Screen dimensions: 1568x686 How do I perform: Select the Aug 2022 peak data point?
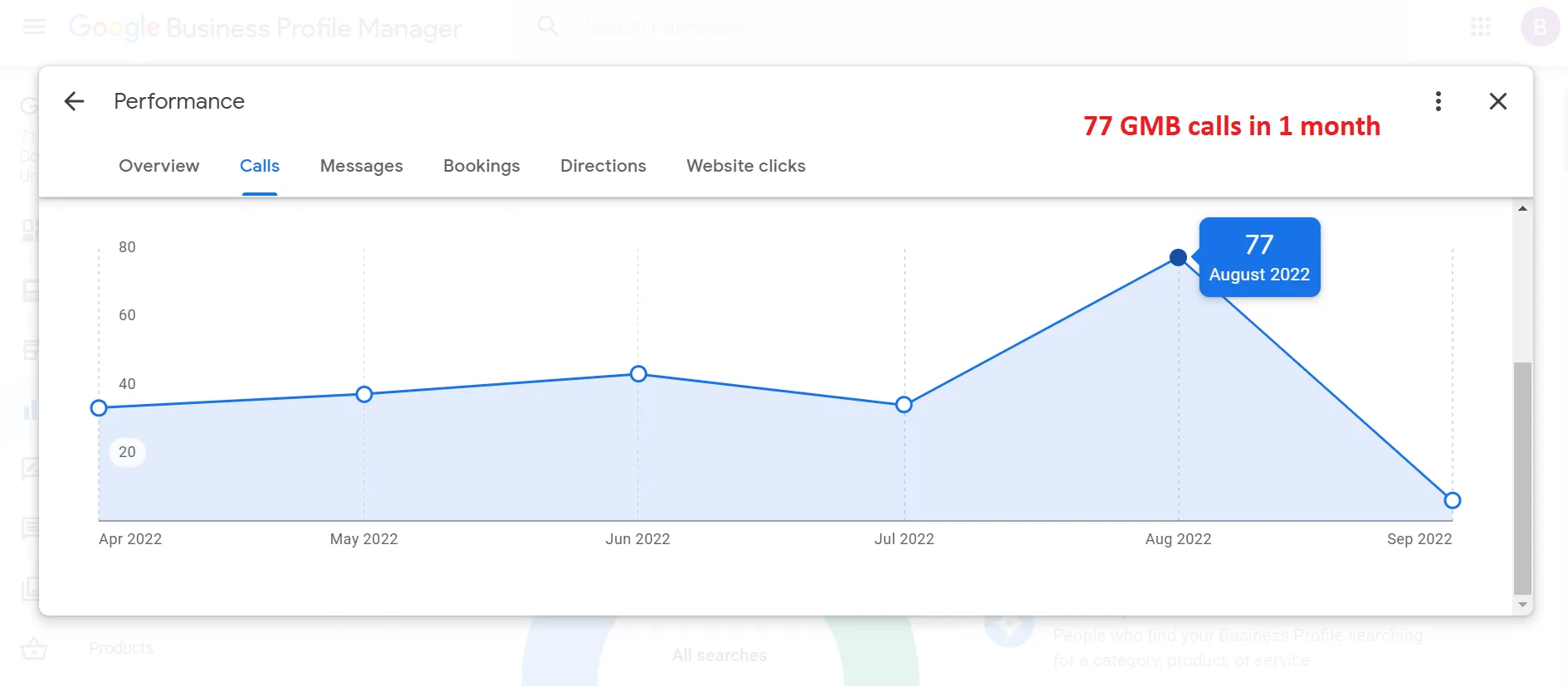pyautogui.click(x=1178, y=257)
